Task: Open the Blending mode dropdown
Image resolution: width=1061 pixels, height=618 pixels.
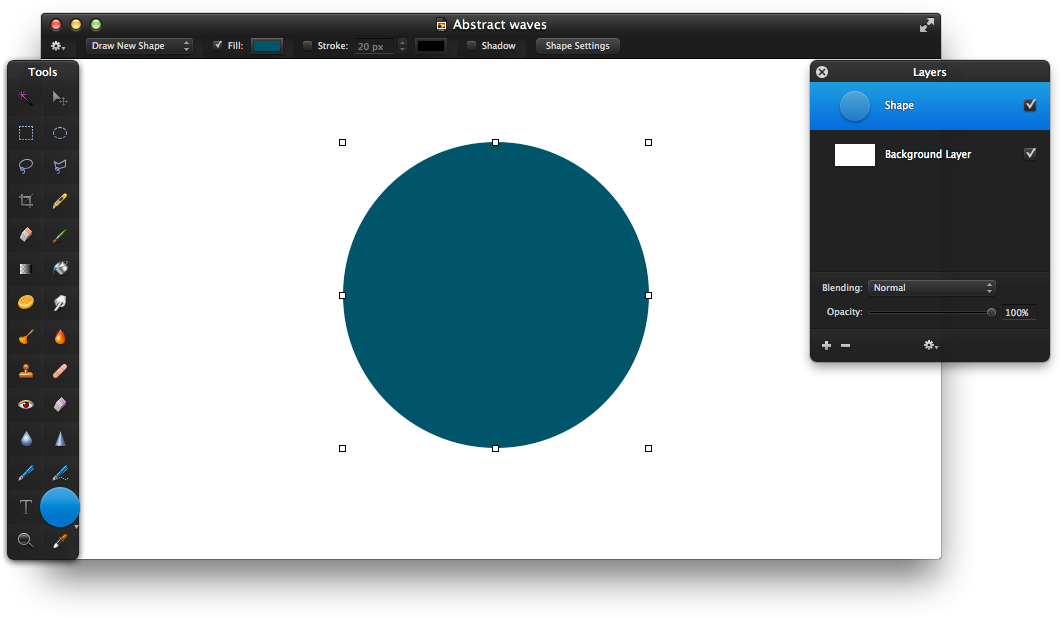Action: (x=931, y=287)
